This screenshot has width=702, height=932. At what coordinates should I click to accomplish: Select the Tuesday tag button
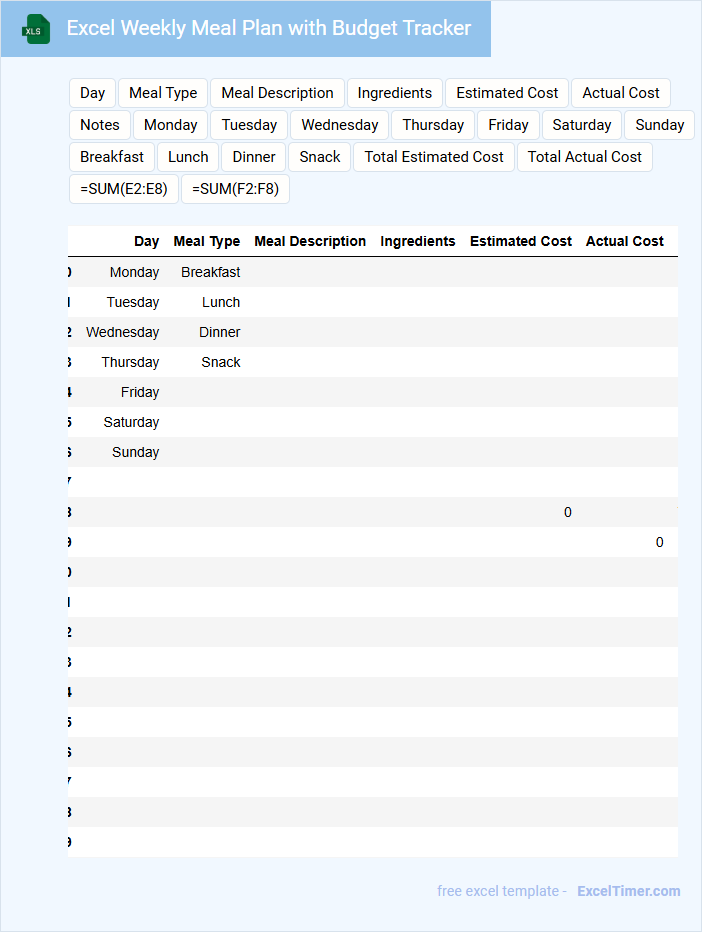tap(249, 125)
